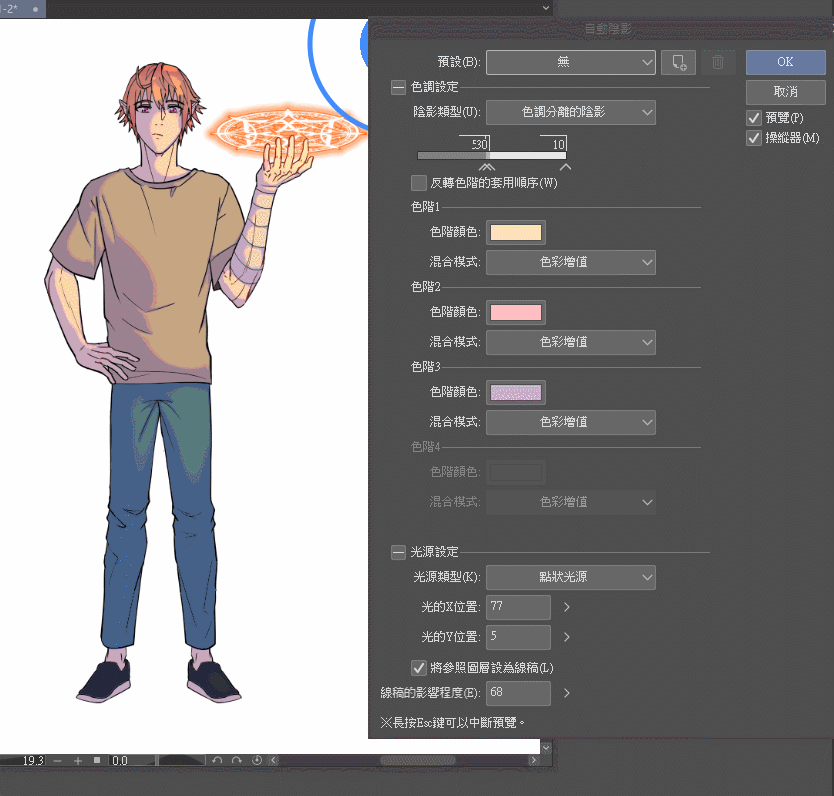Expand slider arrow beside 線稿的影響程度
The width and height of the screenshot is (834, 796).
(x=566, y=693)
